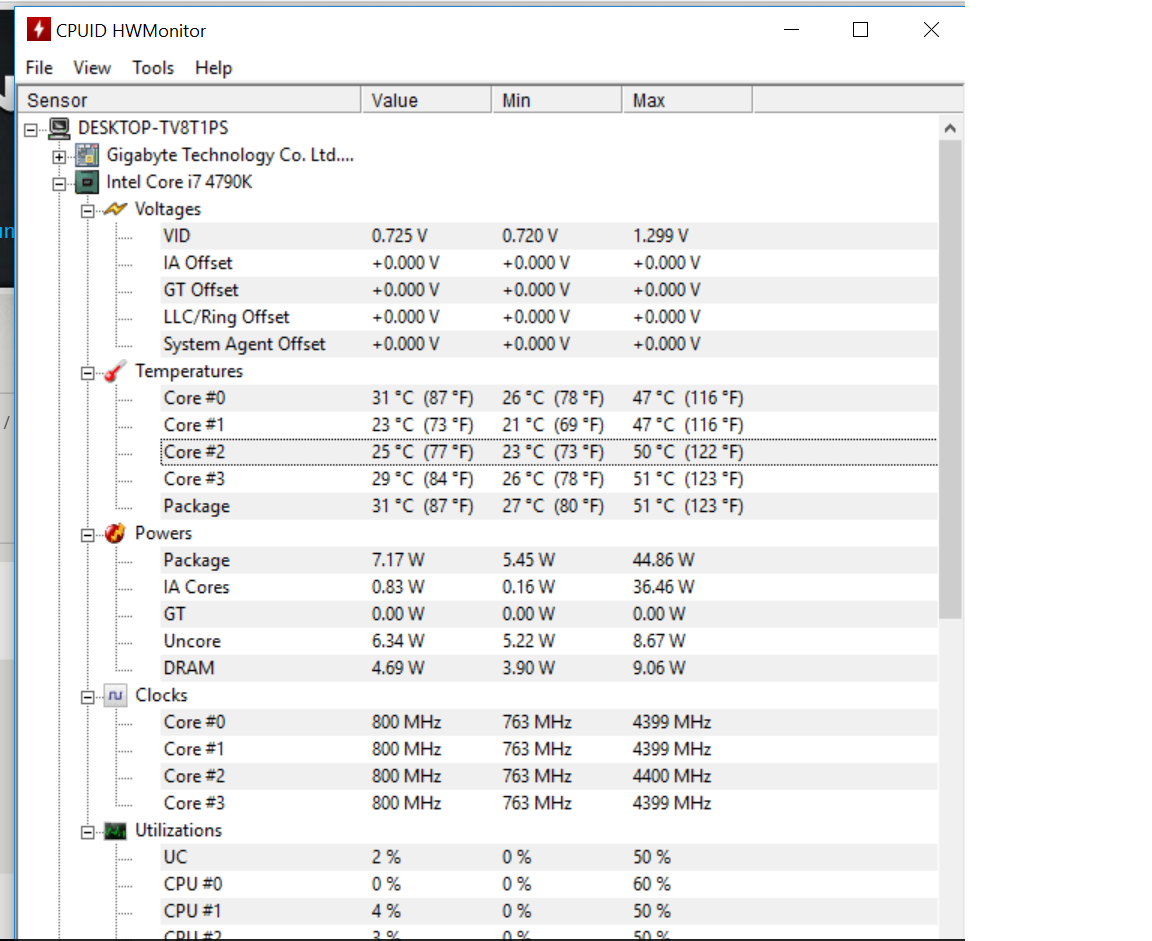Select the Uncore power row
Screen dimensions: 1152x941
549,641
